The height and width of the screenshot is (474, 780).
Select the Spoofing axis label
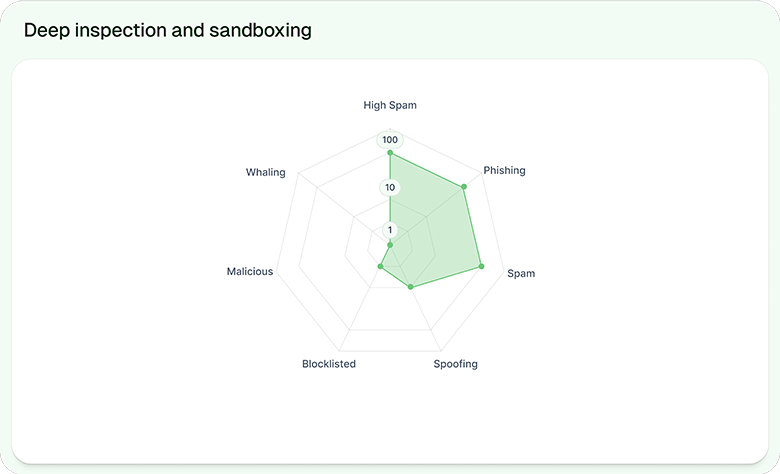pyautogui.click(x=455, y=364)
